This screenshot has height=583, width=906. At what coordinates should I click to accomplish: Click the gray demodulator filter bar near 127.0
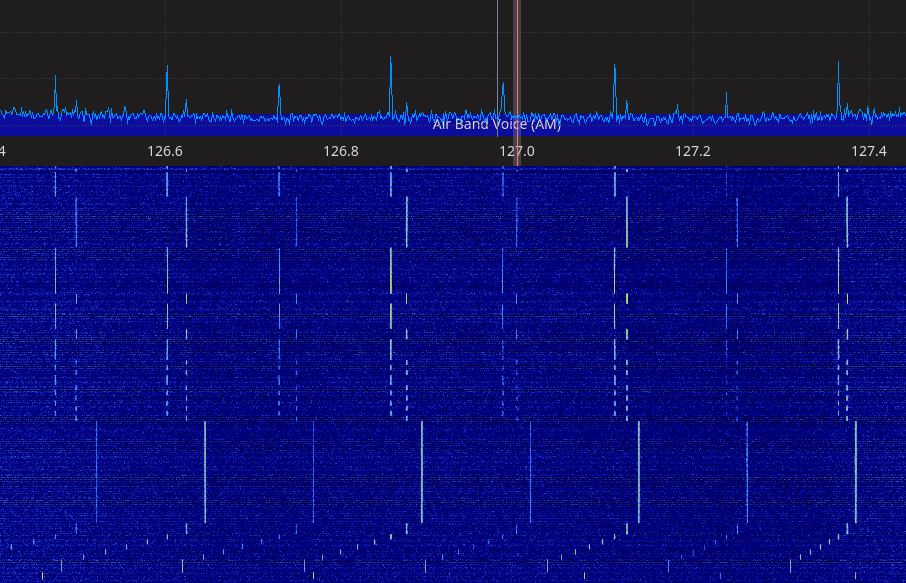[x=517, y=60]
